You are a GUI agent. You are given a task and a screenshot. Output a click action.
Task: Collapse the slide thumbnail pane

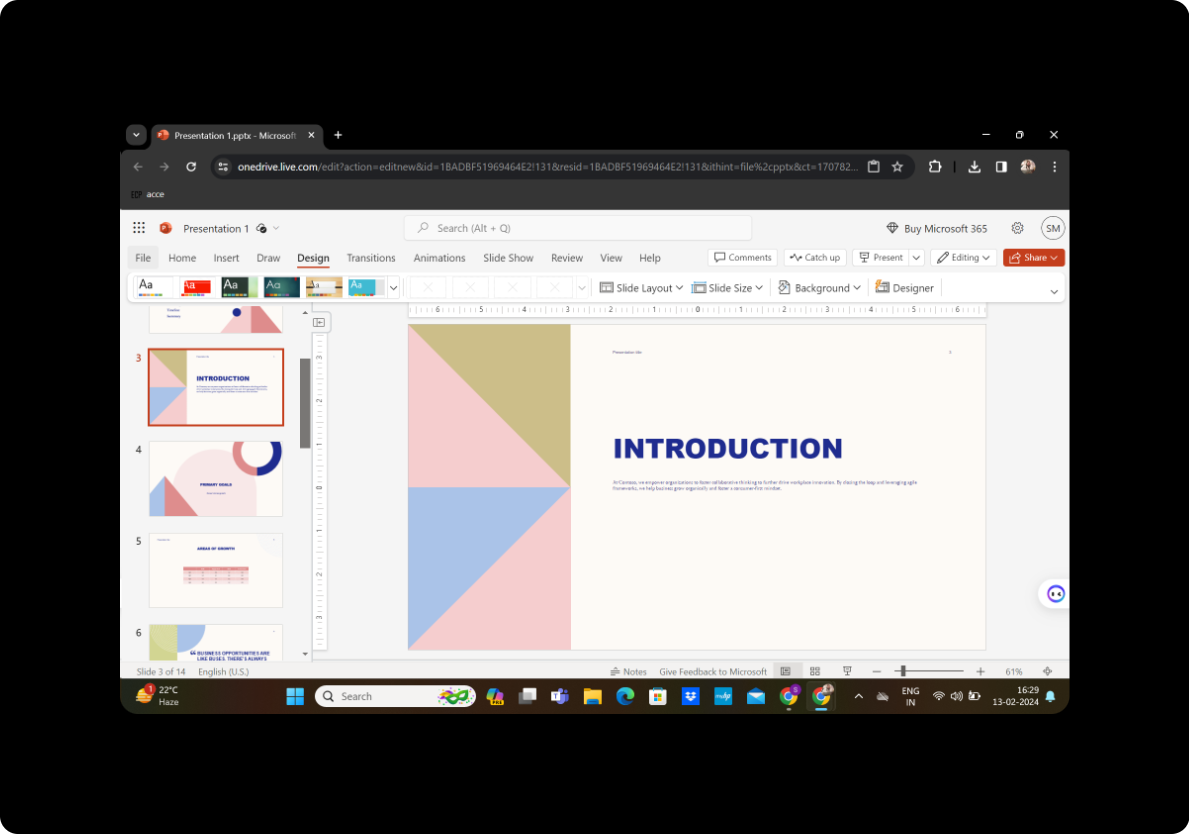point(319,322)
